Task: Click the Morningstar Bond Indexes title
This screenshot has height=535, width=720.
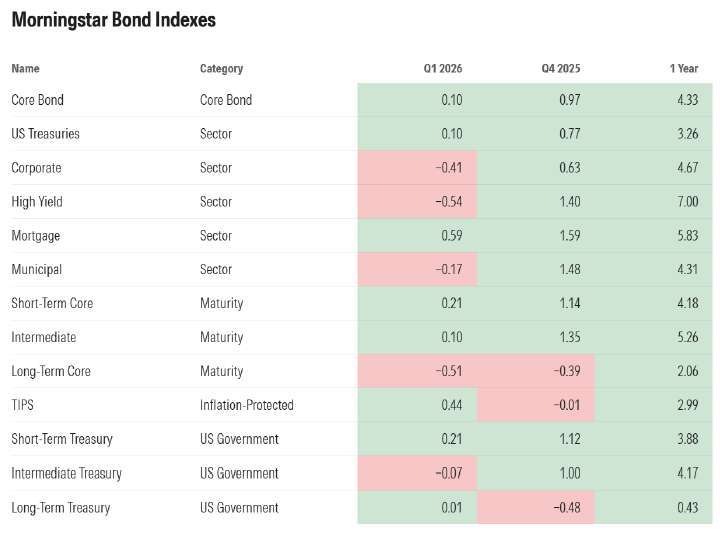Action: [x=113, y=19]
